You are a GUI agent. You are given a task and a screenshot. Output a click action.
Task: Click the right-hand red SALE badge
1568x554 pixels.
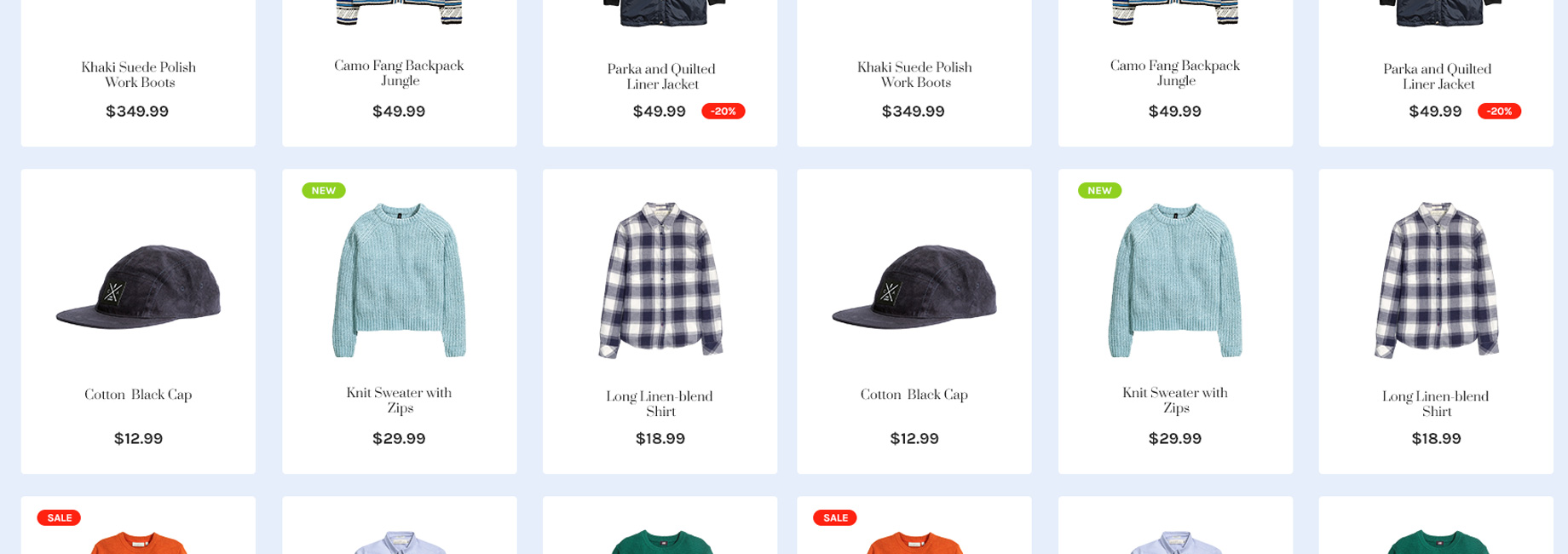835,518
